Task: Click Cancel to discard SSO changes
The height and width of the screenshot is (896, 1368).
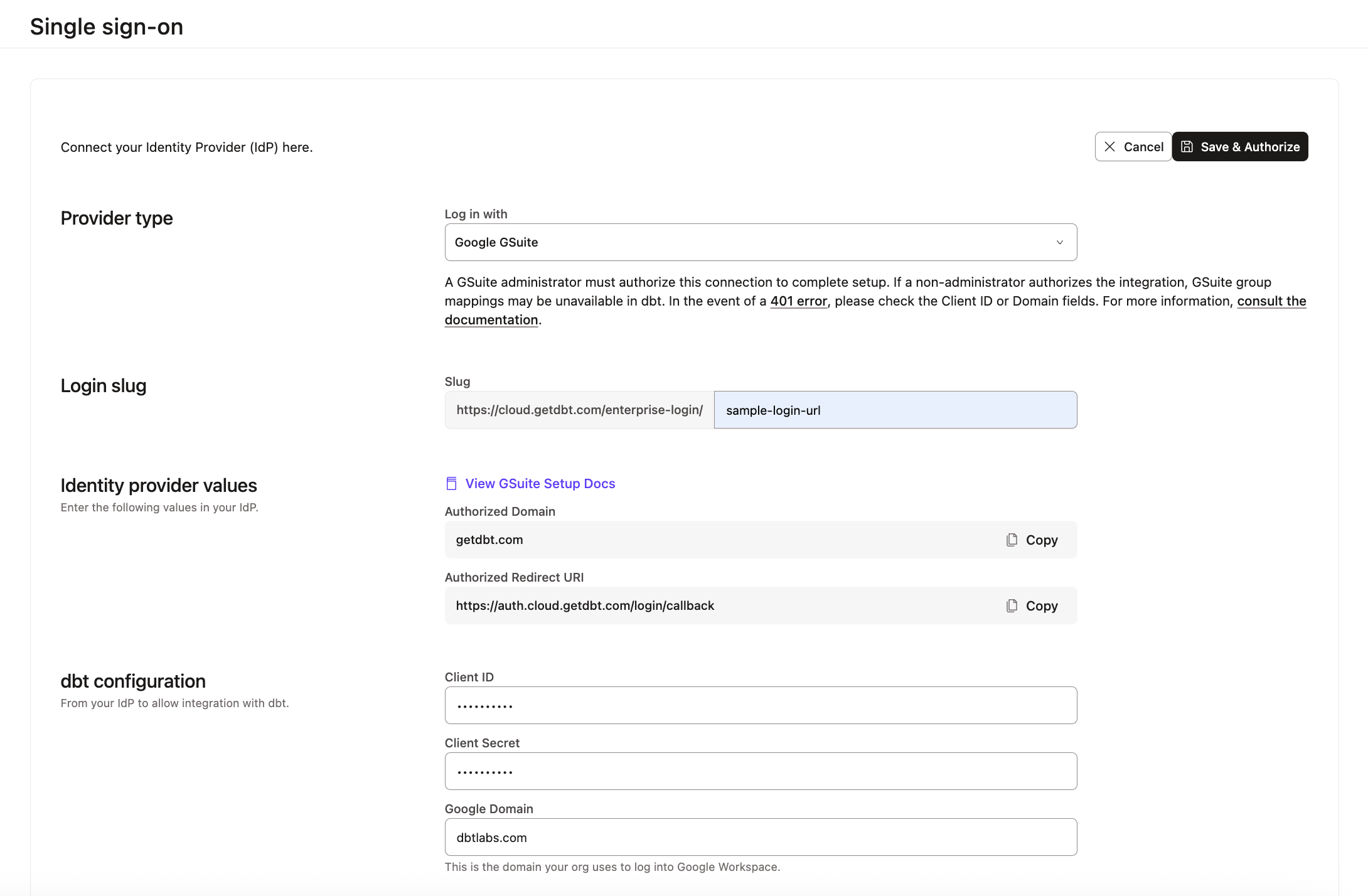Action: (x=1133, y=146)
